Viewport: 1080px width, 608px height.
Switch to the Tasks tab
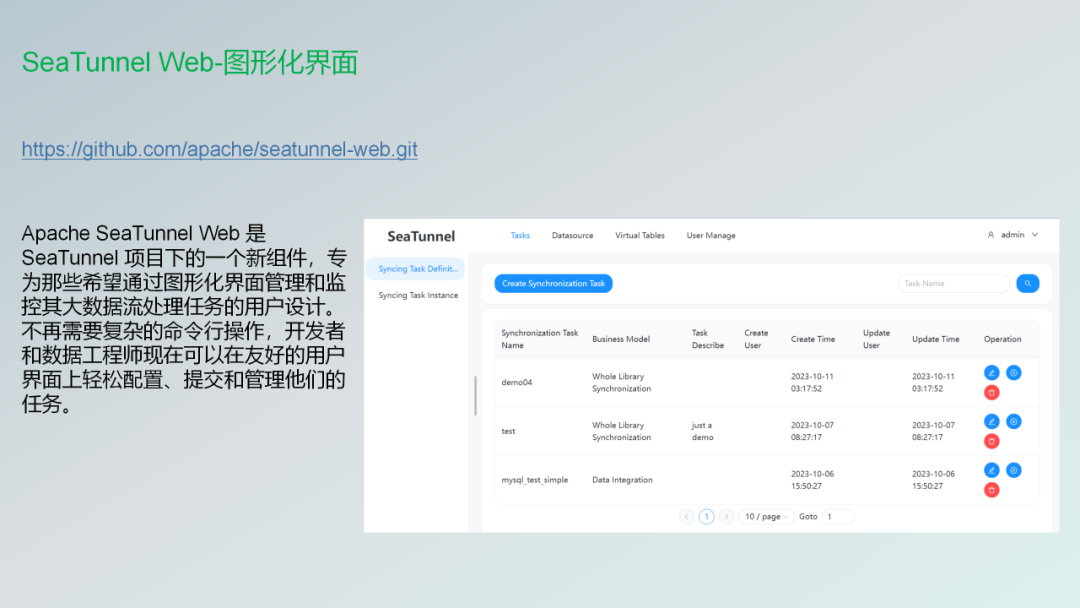520,235
